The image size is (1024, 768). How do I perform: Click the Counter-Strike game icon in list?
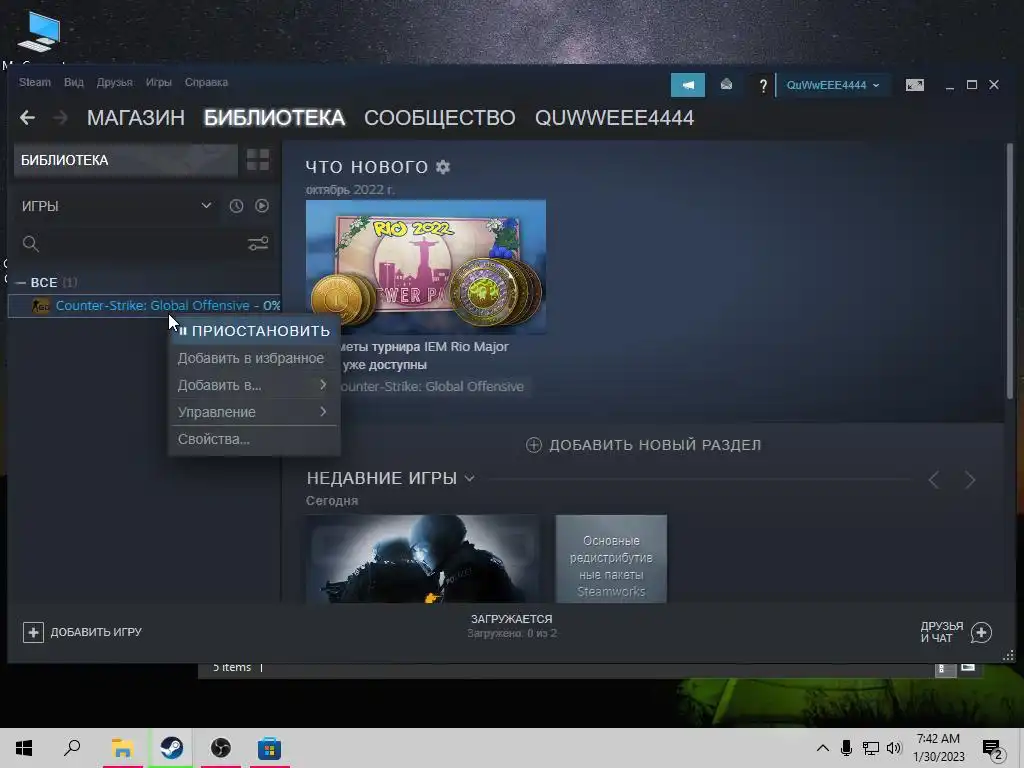pyautogui.click(x=40, y=306)
